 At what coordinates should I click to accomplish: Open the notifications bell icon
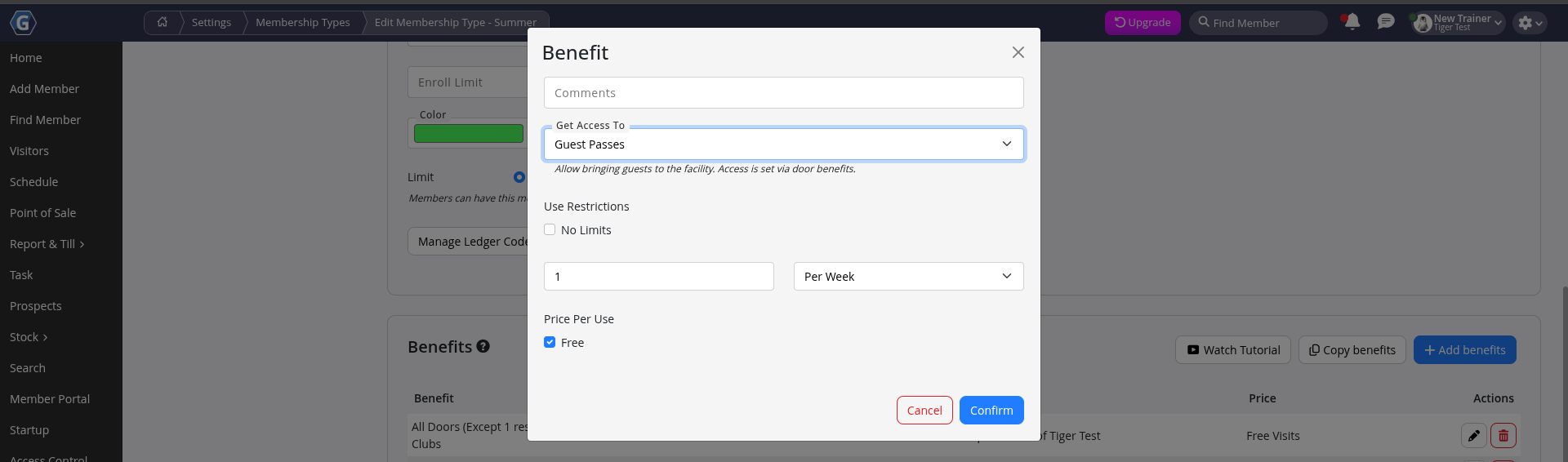pyautogui.click(x=1352, y=22)
